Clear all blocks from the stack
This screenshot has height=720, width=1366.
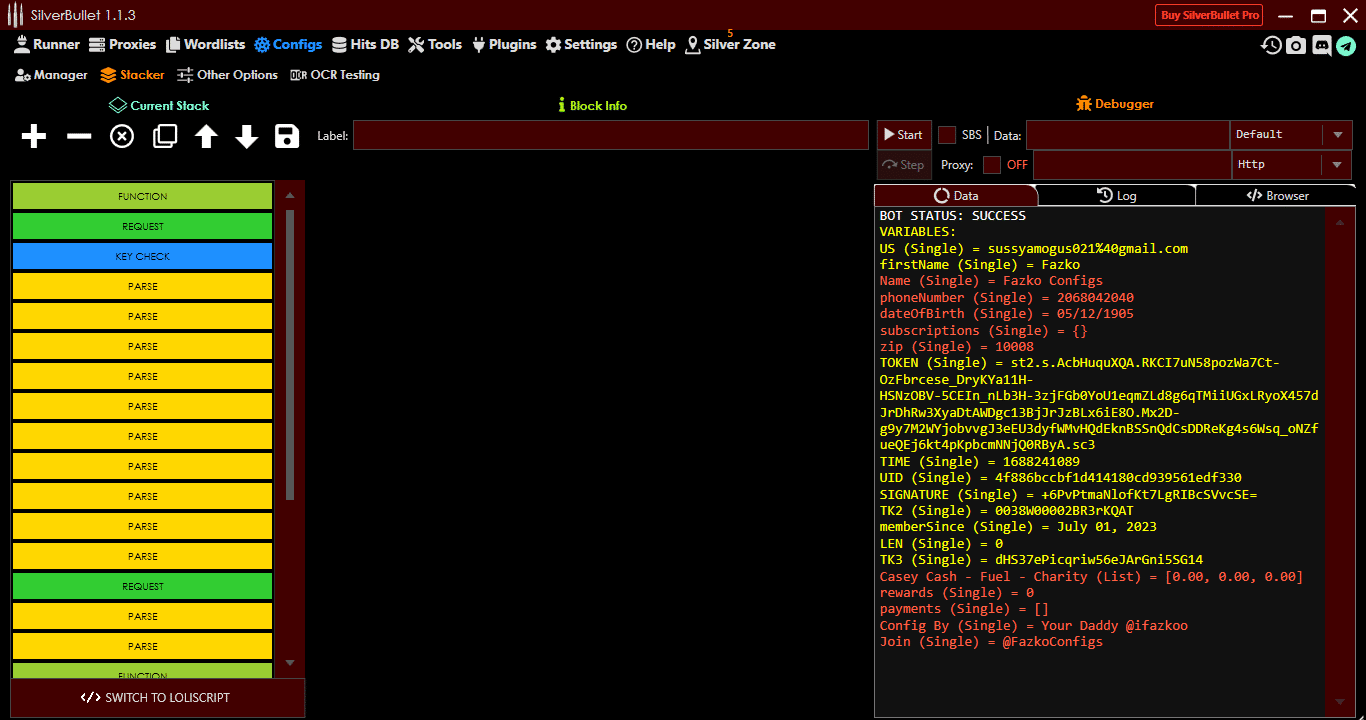point(121,136)
